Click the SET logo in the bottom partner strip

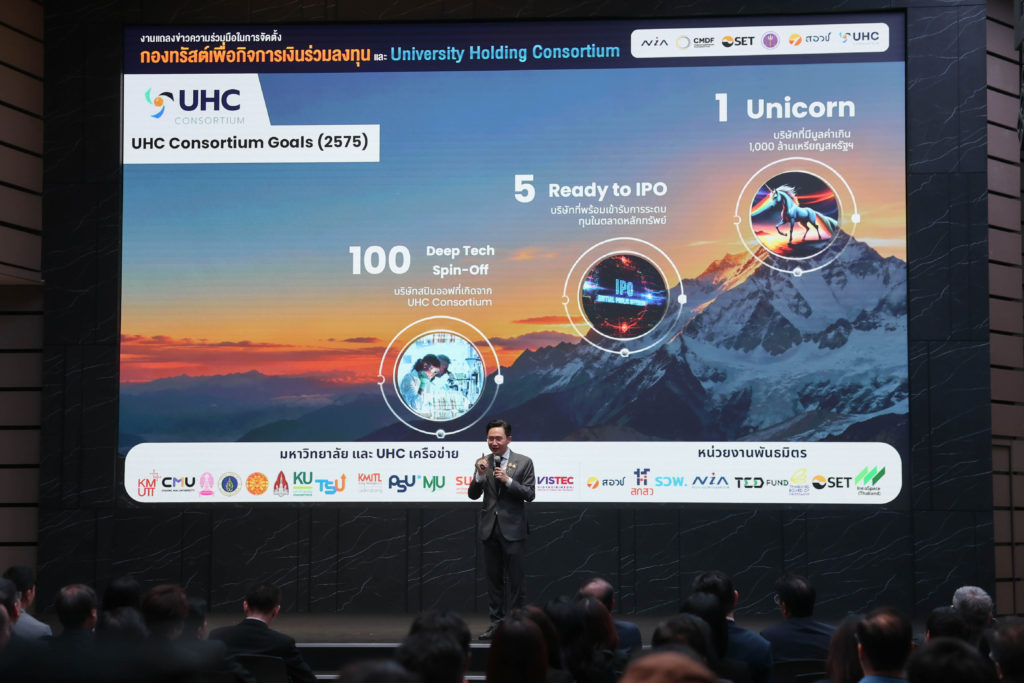pyautogui.click(x=831, y=482)
